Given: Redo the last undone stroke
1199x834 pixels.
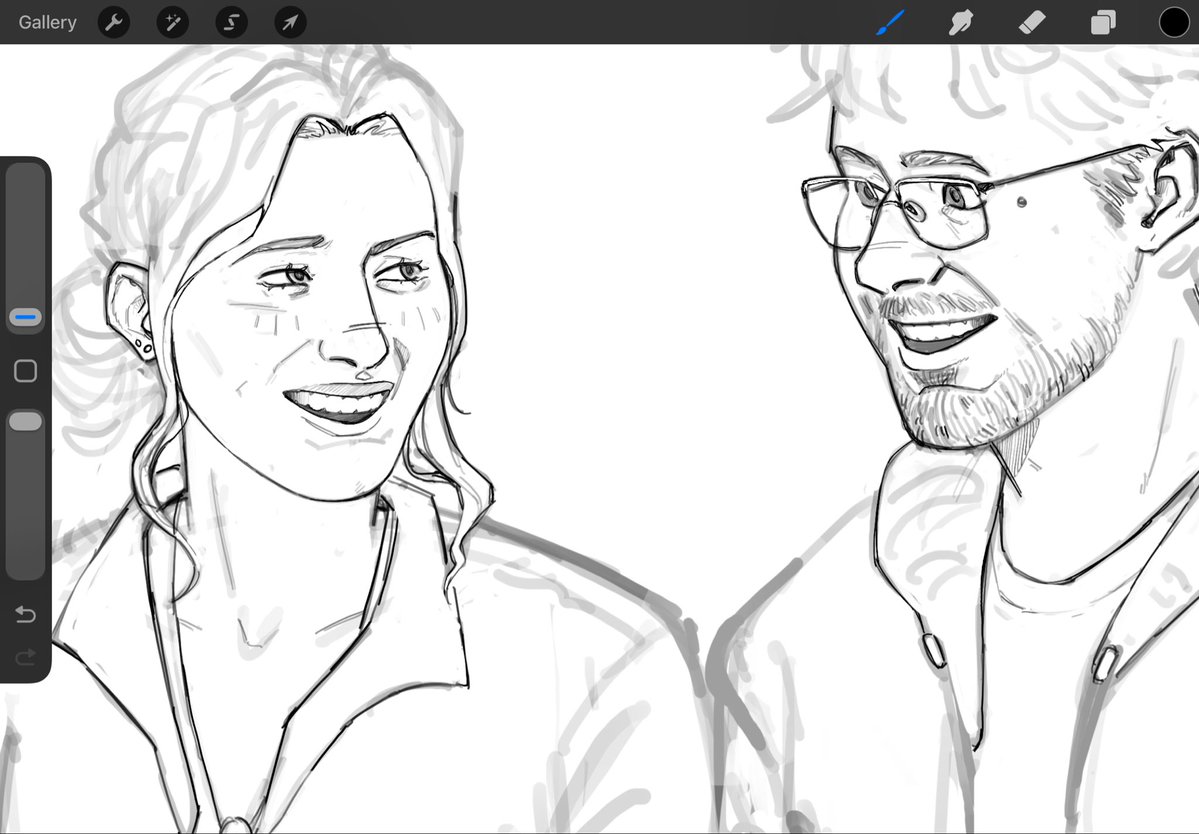Looking at the screenshot, I should click(25, 657).
